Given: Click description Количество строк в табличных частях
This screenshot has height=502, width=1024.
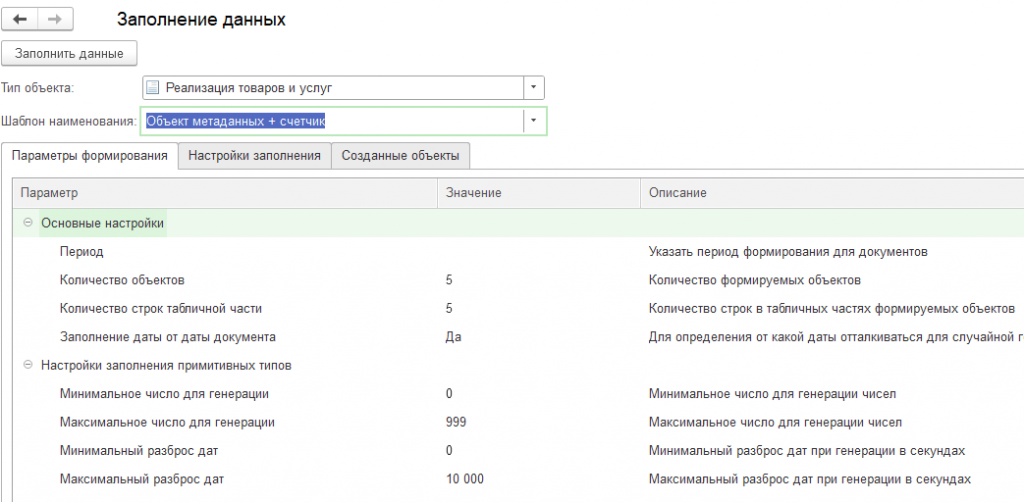Looking at the screenshot, I should click(x=832, y=309).
